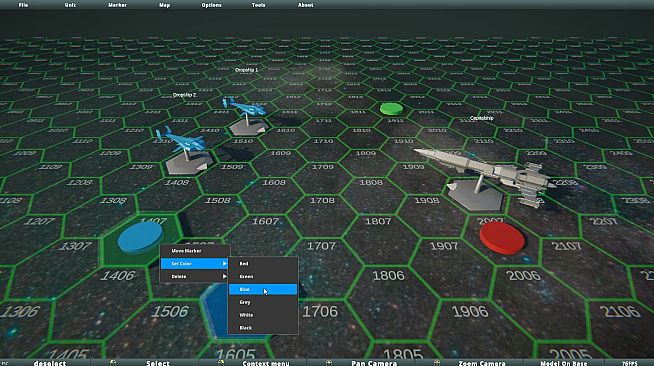Click hex 1708 on the map
This screenshot has height=366, width=654.
tap(322, 201)
